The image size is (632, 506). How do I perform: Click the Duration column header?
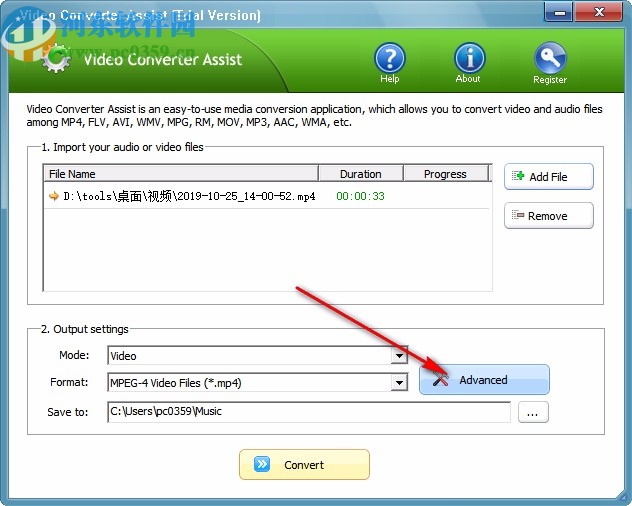point(361,174)
